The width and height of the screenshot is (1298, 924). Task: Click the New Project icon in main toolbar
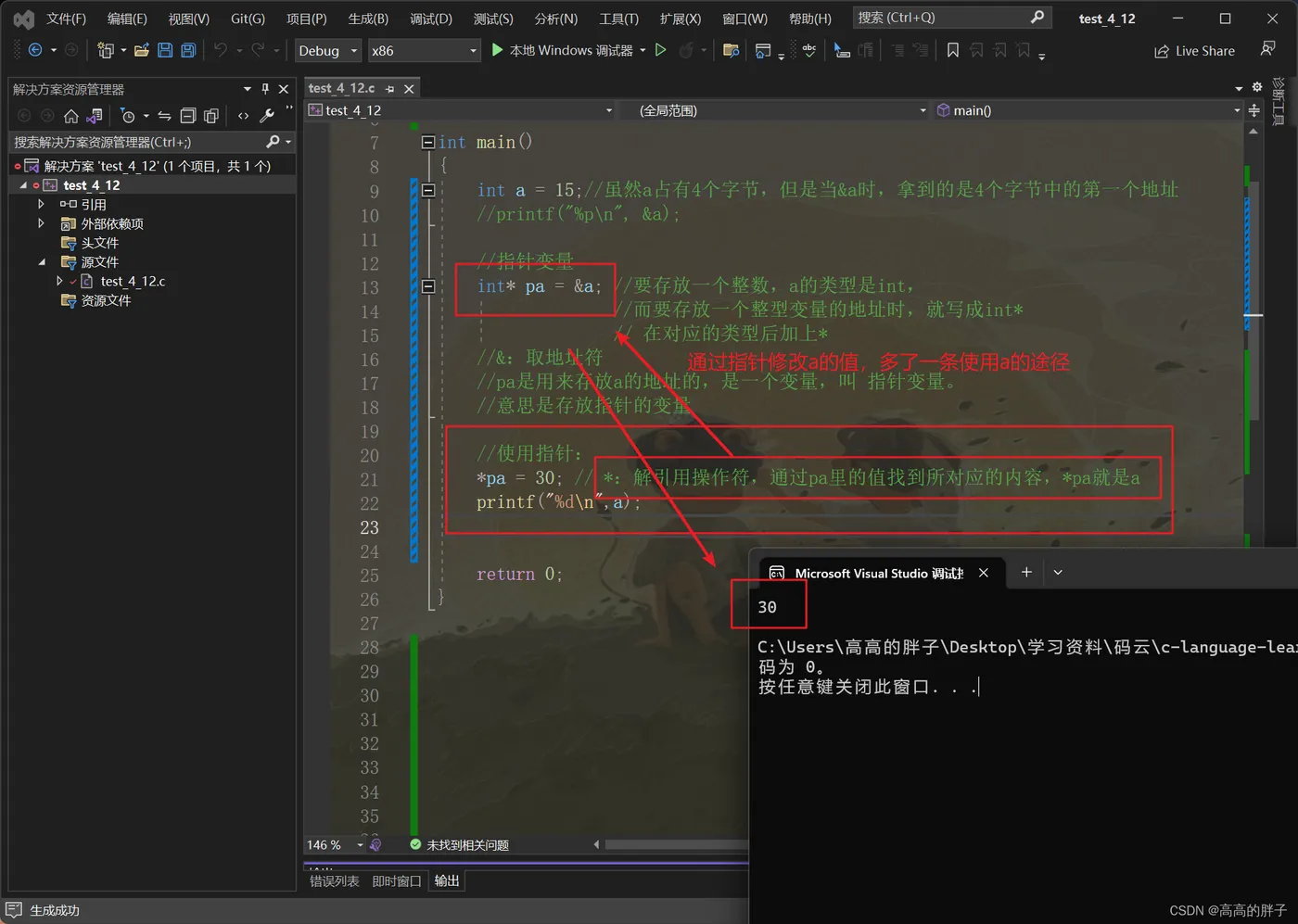tap(105, 50)
